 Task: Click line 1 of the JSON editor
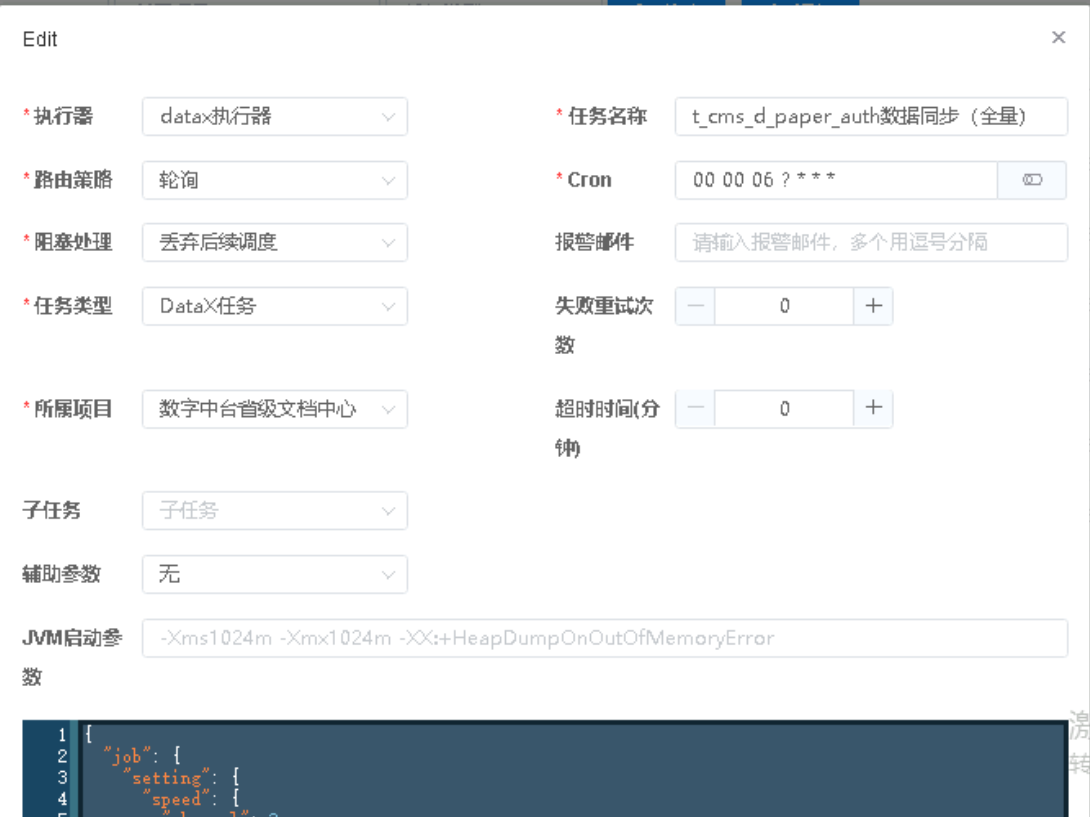(574, 734)
